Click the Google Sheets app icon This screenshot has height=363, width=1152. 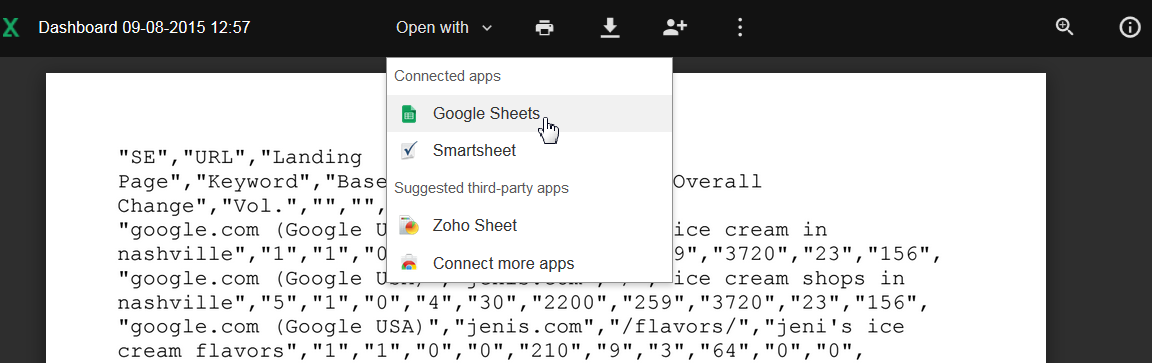pos(408,114)
